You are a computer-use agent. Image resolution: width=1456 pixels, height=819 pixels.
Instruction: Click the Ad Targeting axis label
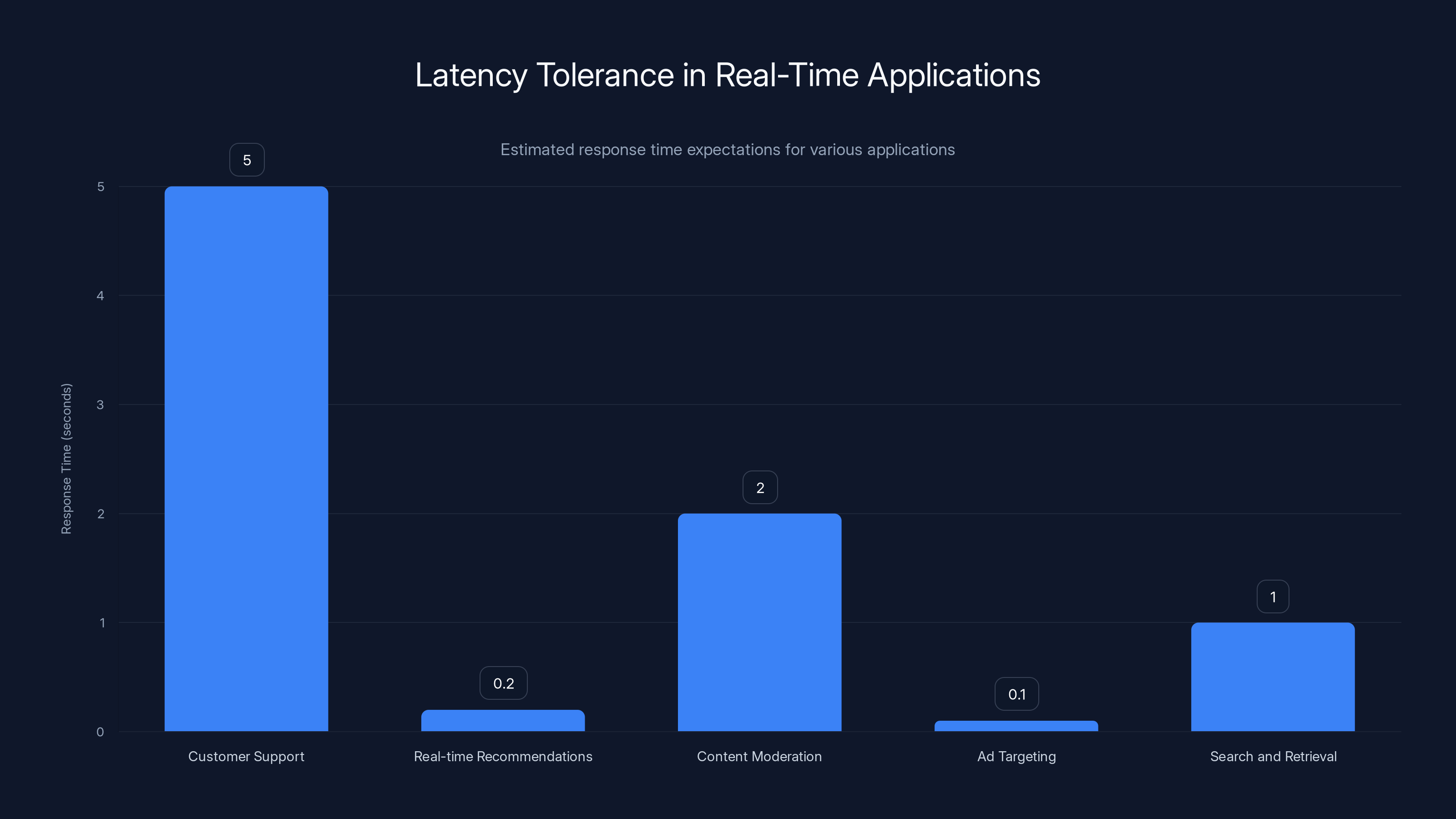point(1016,756)
